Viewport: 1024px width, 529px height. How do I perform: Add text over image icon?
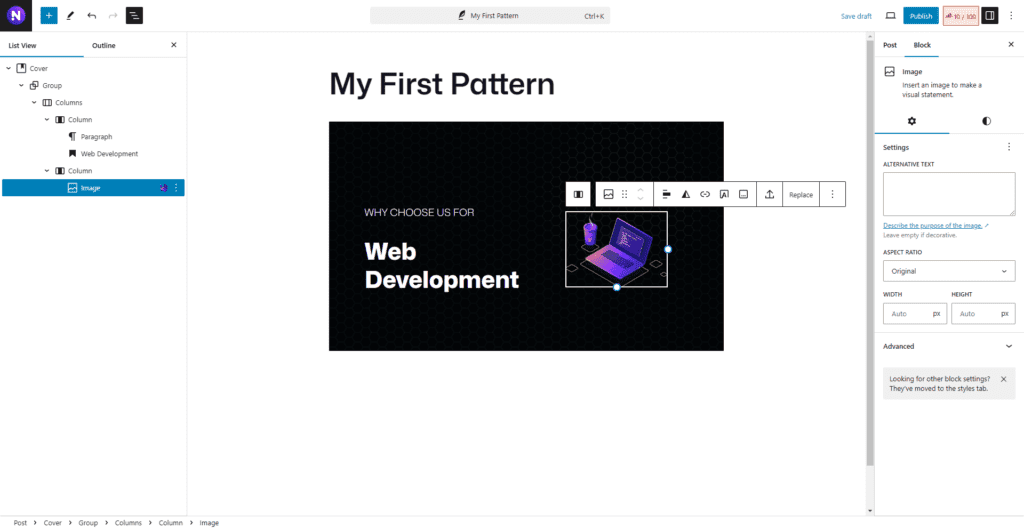(x=724, y=194)
